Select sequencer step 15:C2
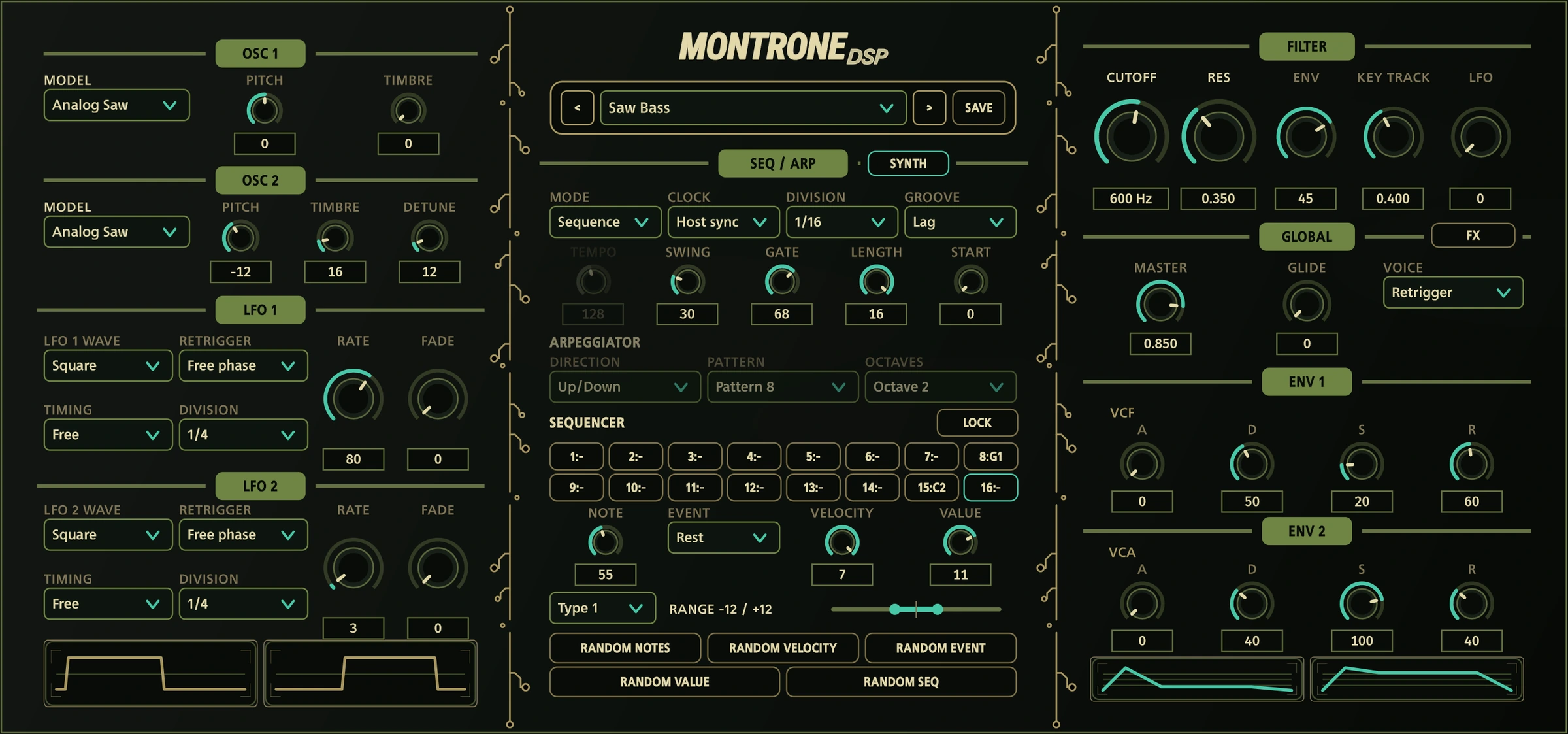The height and width of the screenshot is (734, 1568). pos(931,488)
